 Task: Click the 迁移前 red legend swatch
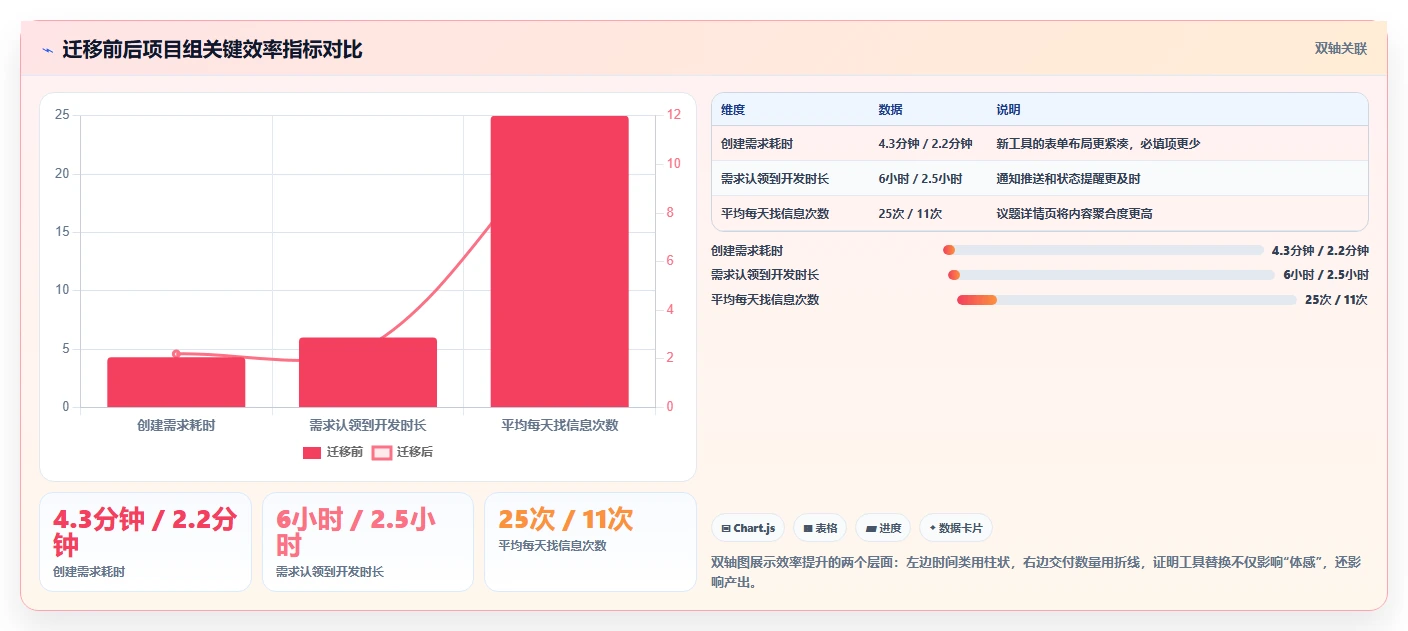(x=312, y=452)
